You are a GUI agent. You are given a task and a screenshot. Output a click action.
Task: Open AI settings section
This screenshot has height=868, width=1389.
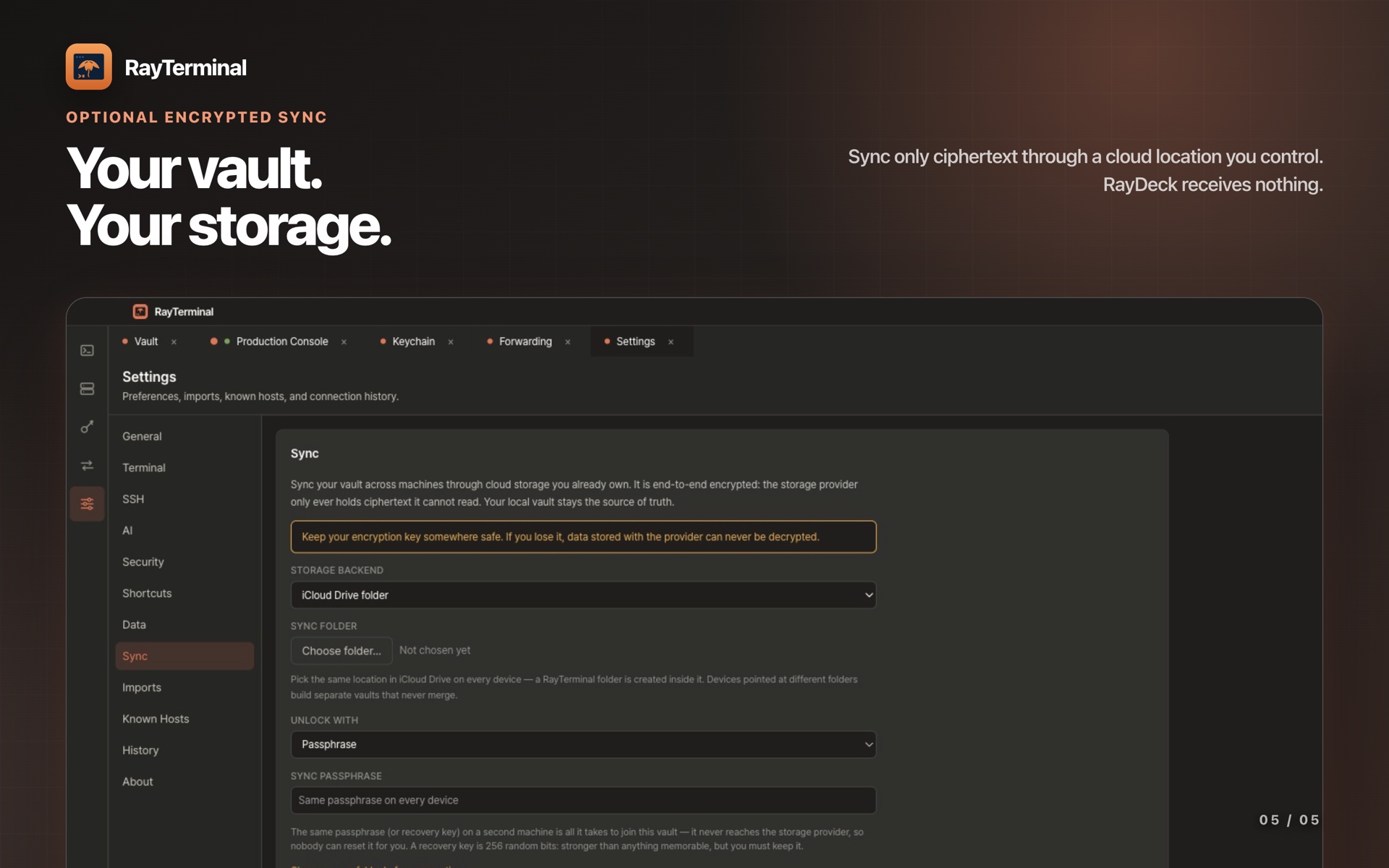[184, 530]
